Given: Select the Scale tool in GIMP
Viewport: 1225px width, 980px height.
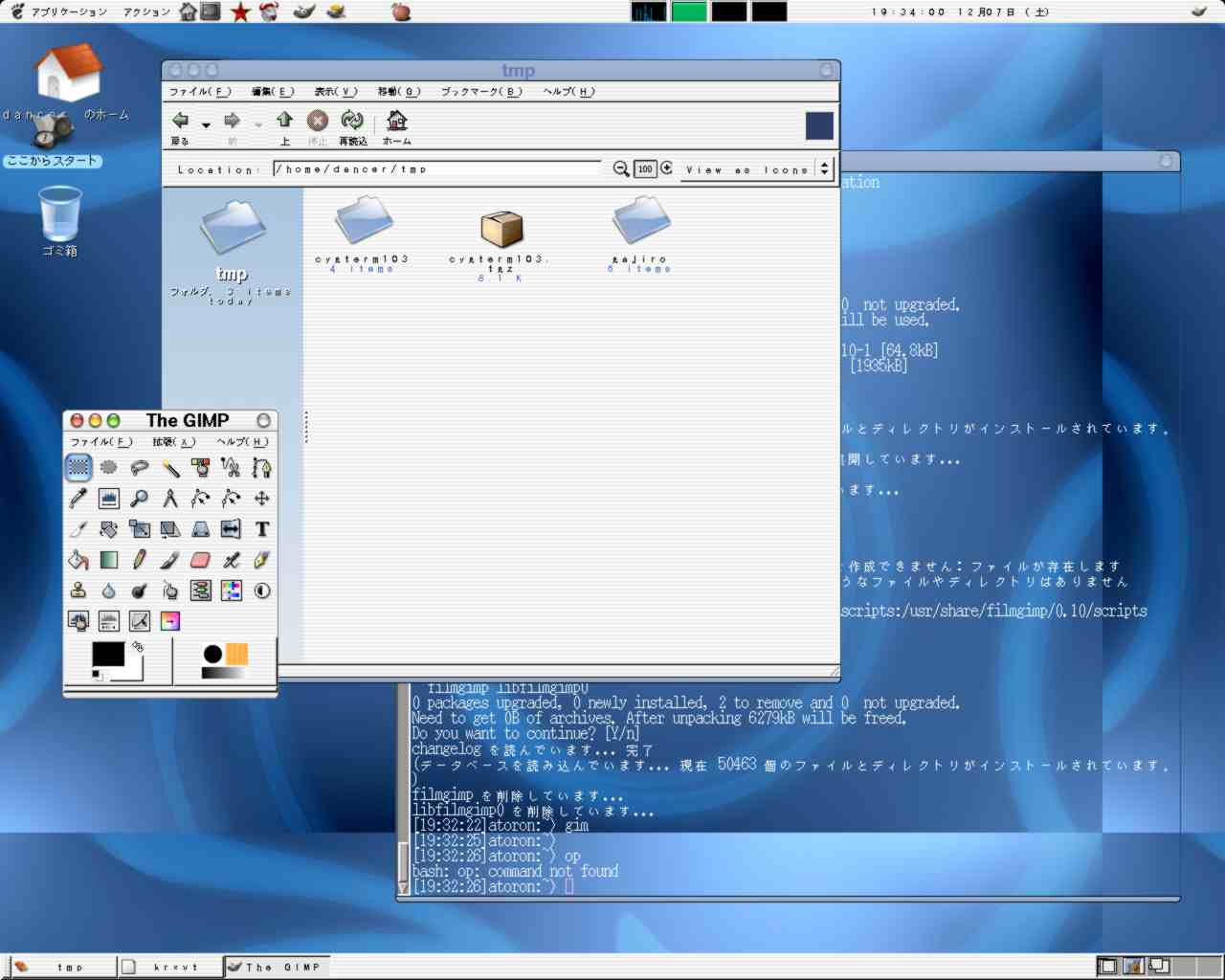Looking at the screenshot, I should tap(140, 528).
